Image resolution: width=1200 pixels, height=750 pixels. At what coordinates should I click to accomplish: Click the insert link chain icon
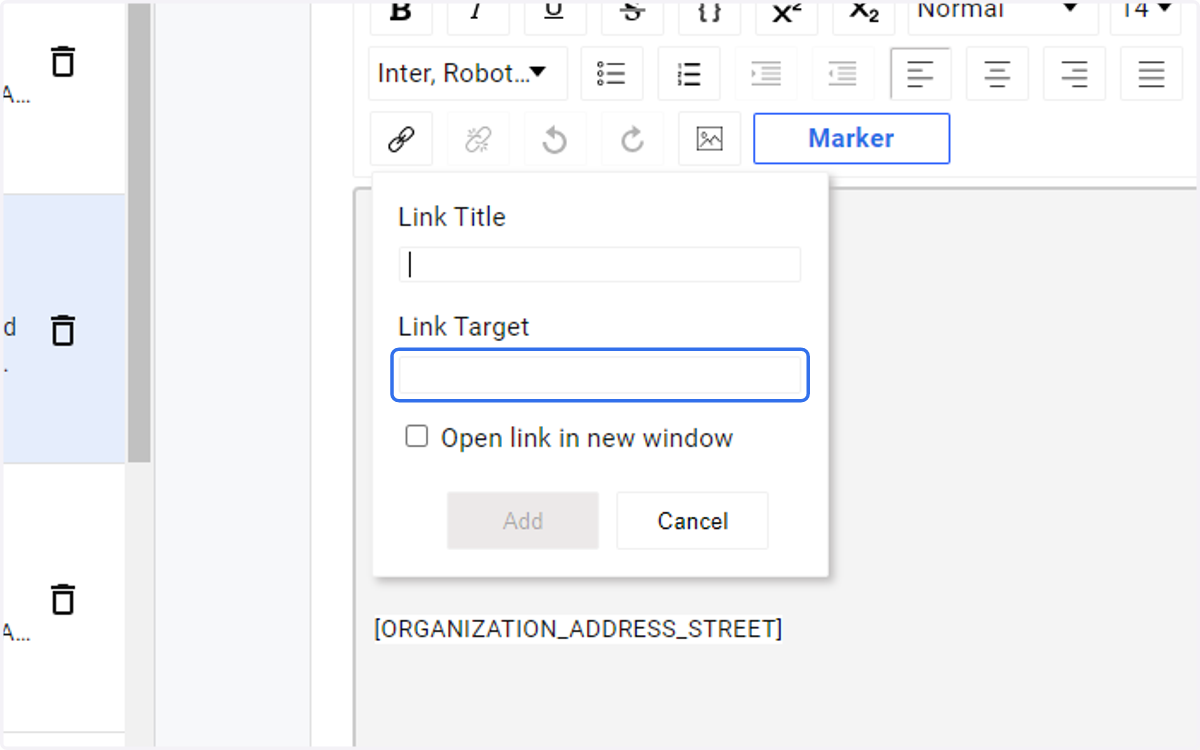(x=401, y=138)
